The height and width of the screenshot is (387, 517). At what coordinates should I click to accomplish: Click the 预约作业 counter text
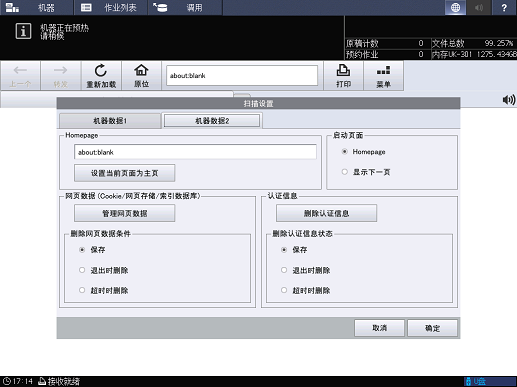click(x=362, y=54)
